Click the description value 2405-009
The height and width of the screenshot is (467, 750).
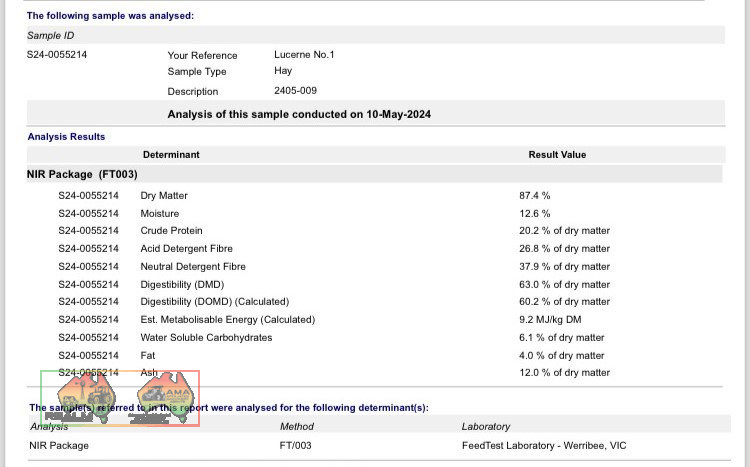(x=295, y=91)
